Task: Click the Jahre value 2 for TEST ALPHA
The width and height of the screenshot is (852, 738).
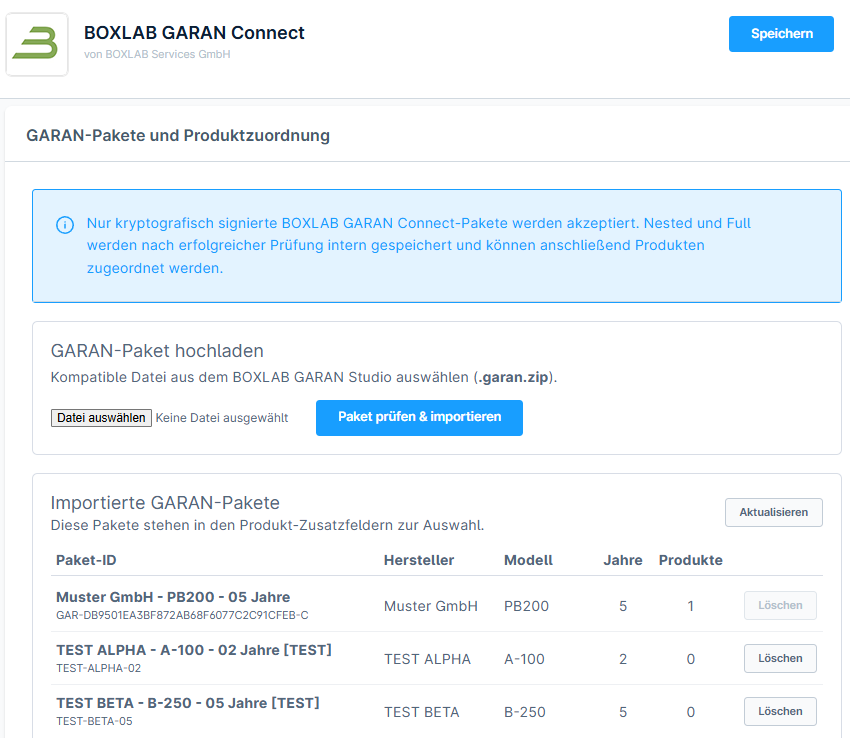Action: click(x=623, y=659)
